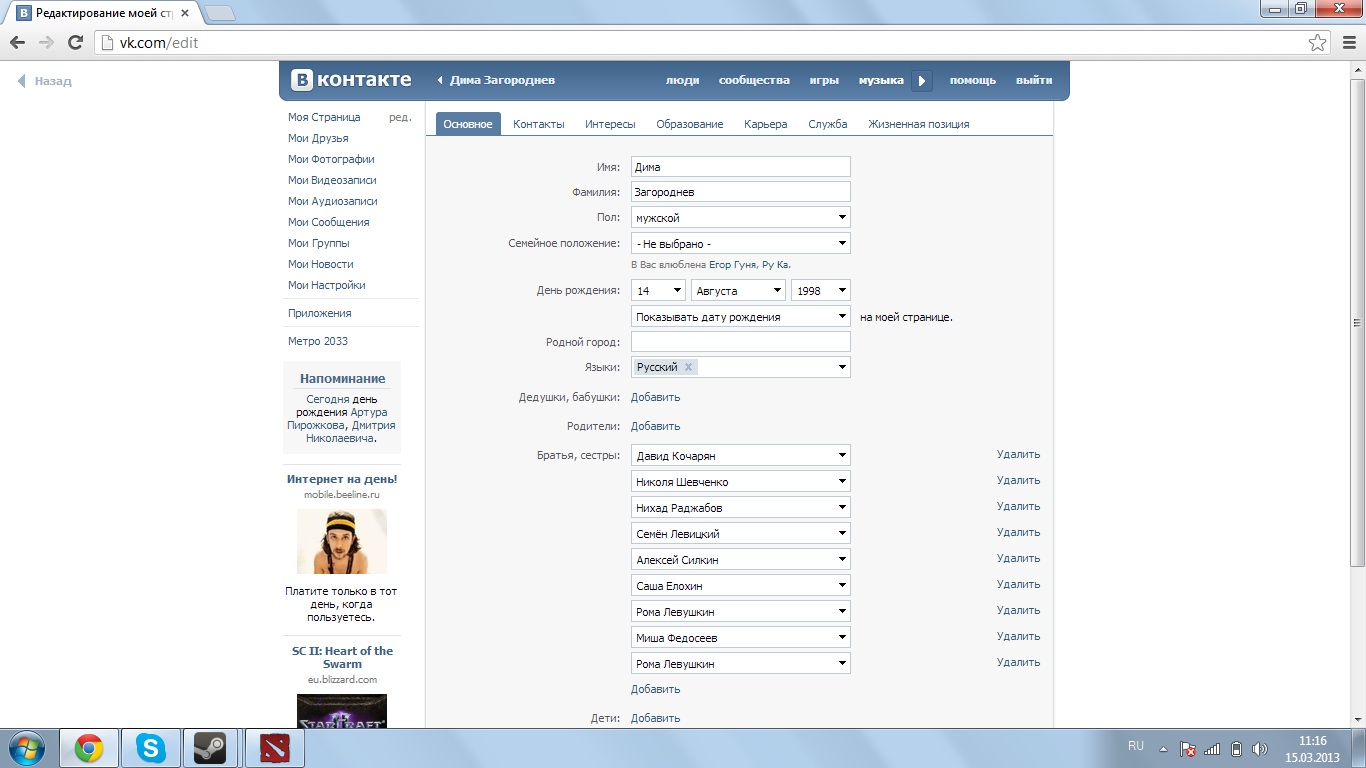Screen dimensions: 1366x768
Task: Open the birth month dropdown showing Августа
Action: 738,291
